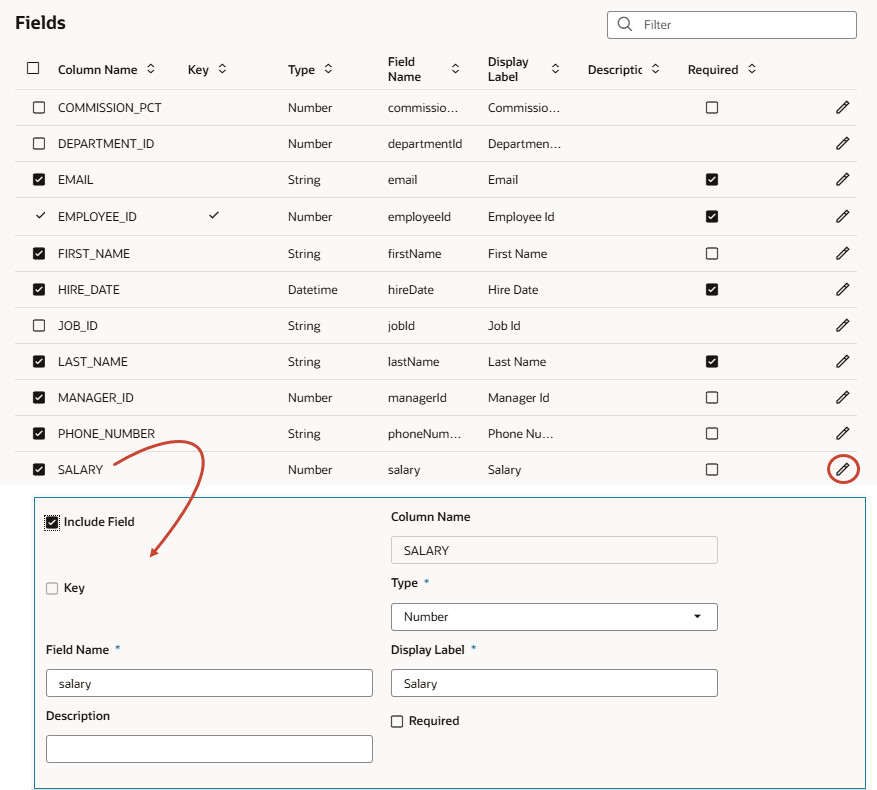Uncheck the FIRST_NAME row checkbox
This screenshot has width=877, height=790.
38,253
